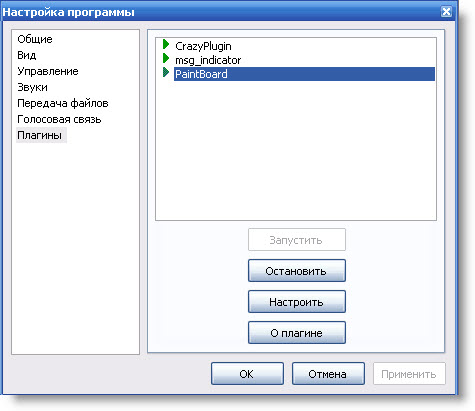
Task: Go to the Звуки settings category
Action: tap(32, 87)
